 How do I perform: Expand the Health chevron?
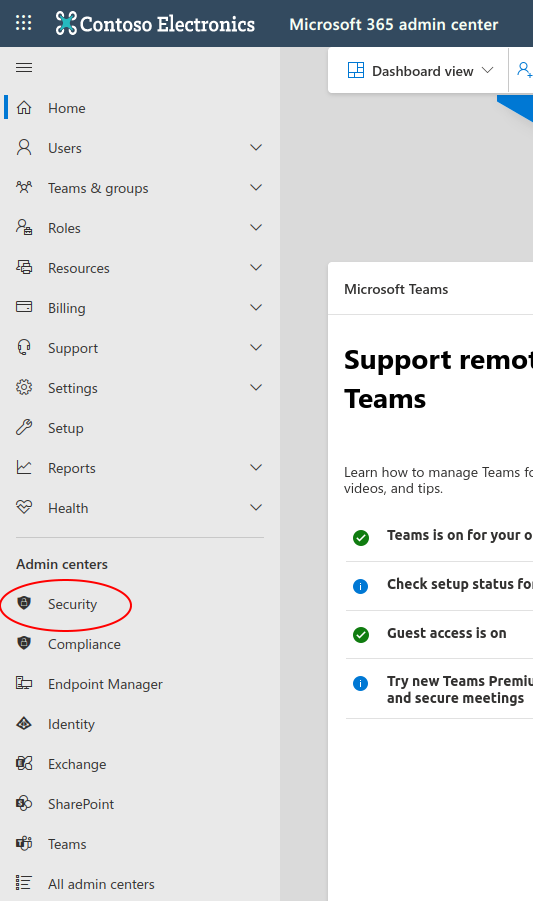pyautogui.click(x=256, y=507)
